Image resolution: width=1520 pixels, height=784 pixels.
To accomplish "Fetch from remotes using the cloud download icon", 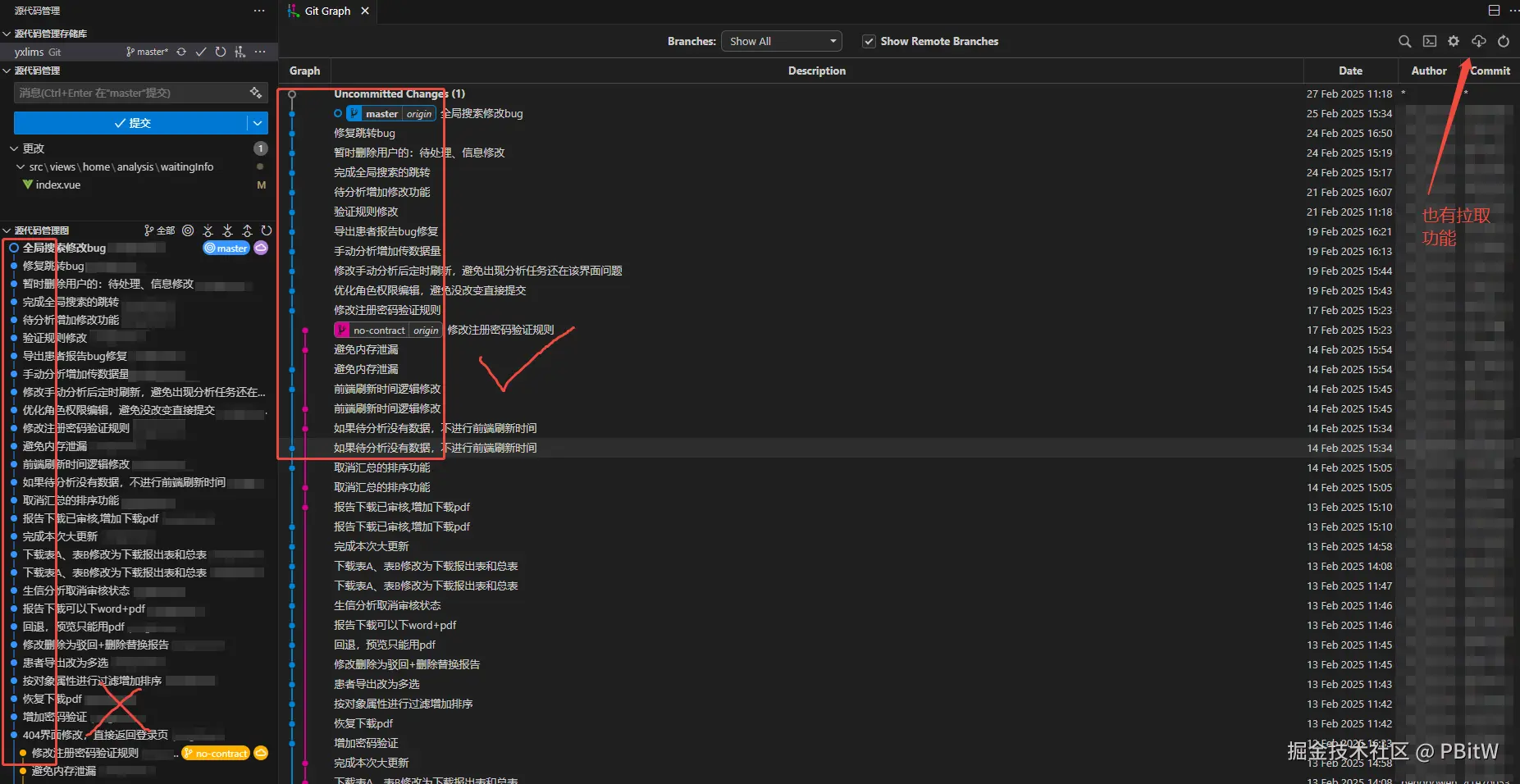I will point(1478,41).
